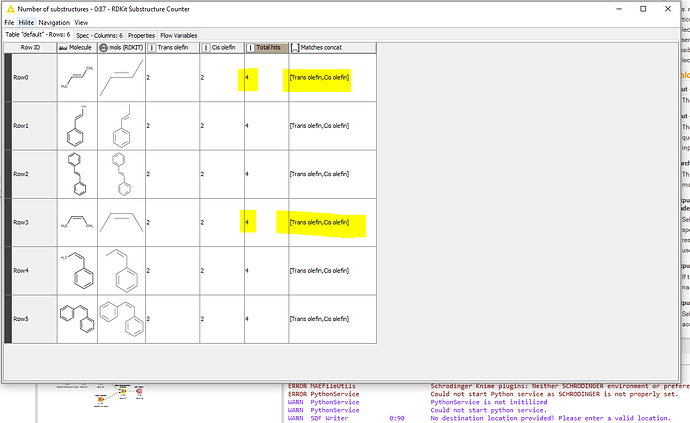Click the Matches concat column header
Image resolution: width=690 pixels, height=423 pixels.
(332, 48)
